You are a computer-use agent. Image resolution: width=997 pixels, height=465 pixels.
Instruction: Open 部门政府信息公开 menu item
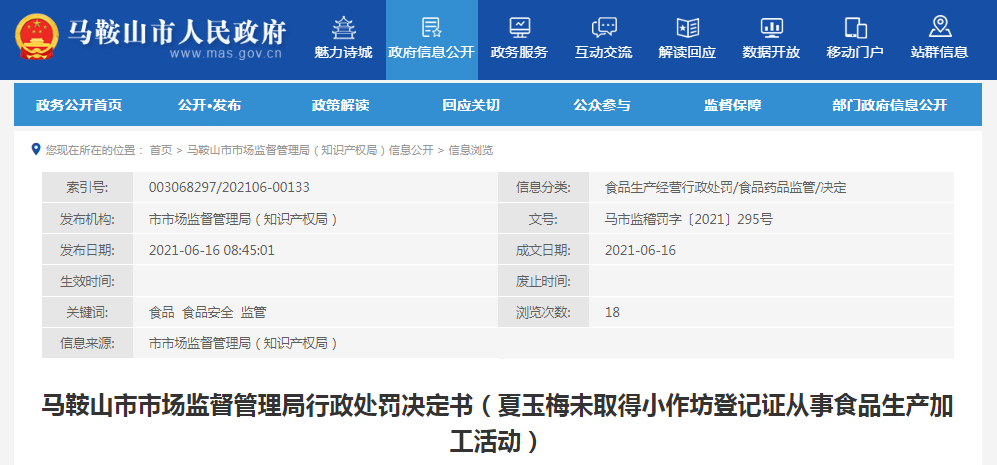pos(889,105)
